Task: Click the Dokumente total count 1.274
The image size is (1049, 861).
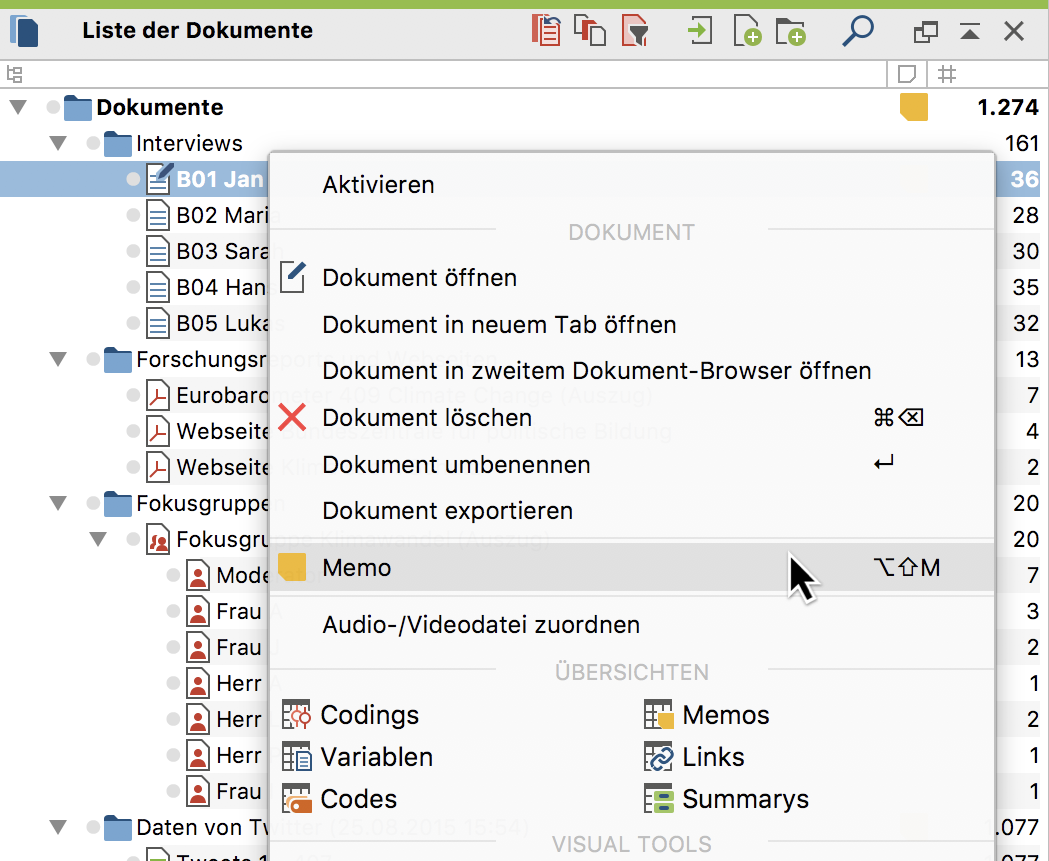Action: pyautogui.click(x=1008, y=107)
